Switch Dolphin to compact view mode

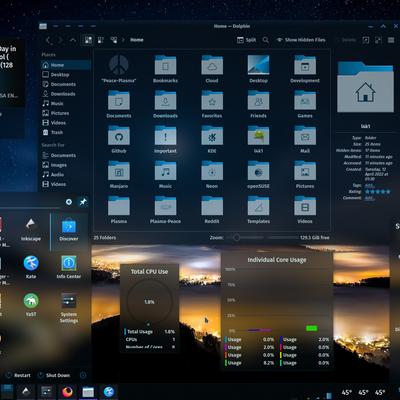(x=101, y=40)
